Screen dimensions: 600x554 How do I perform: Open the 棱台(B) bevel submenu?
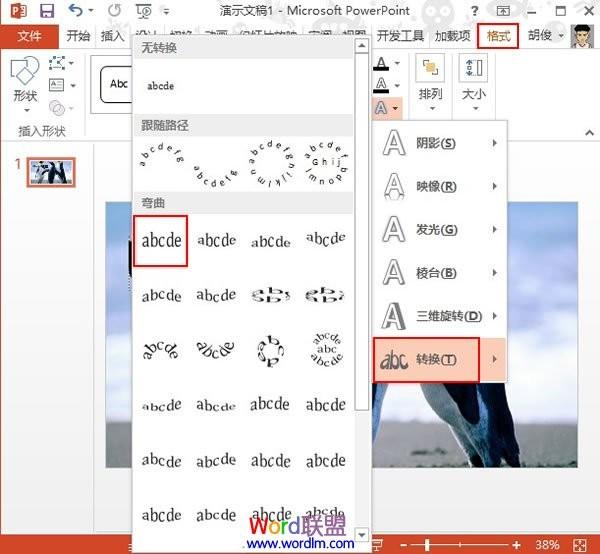pyautogui.click(x=439, y=273)
